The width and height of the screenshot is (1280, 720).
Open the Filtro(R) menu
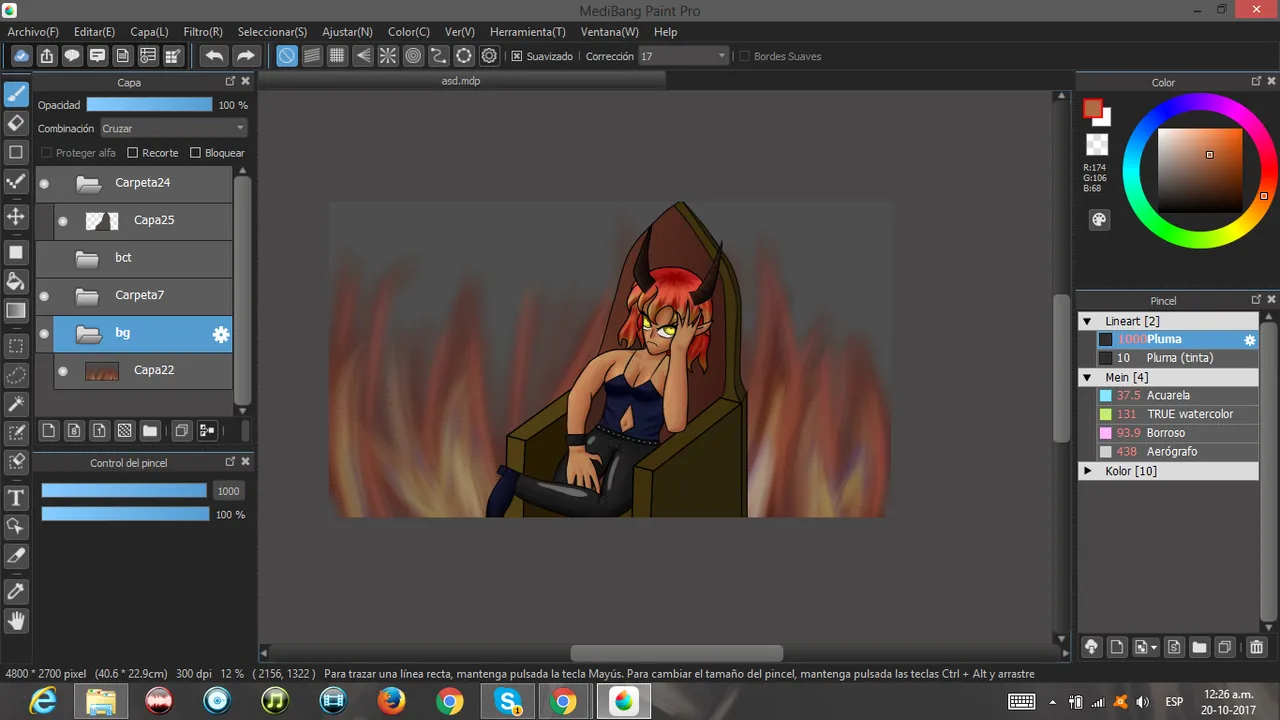click(203, 32)
